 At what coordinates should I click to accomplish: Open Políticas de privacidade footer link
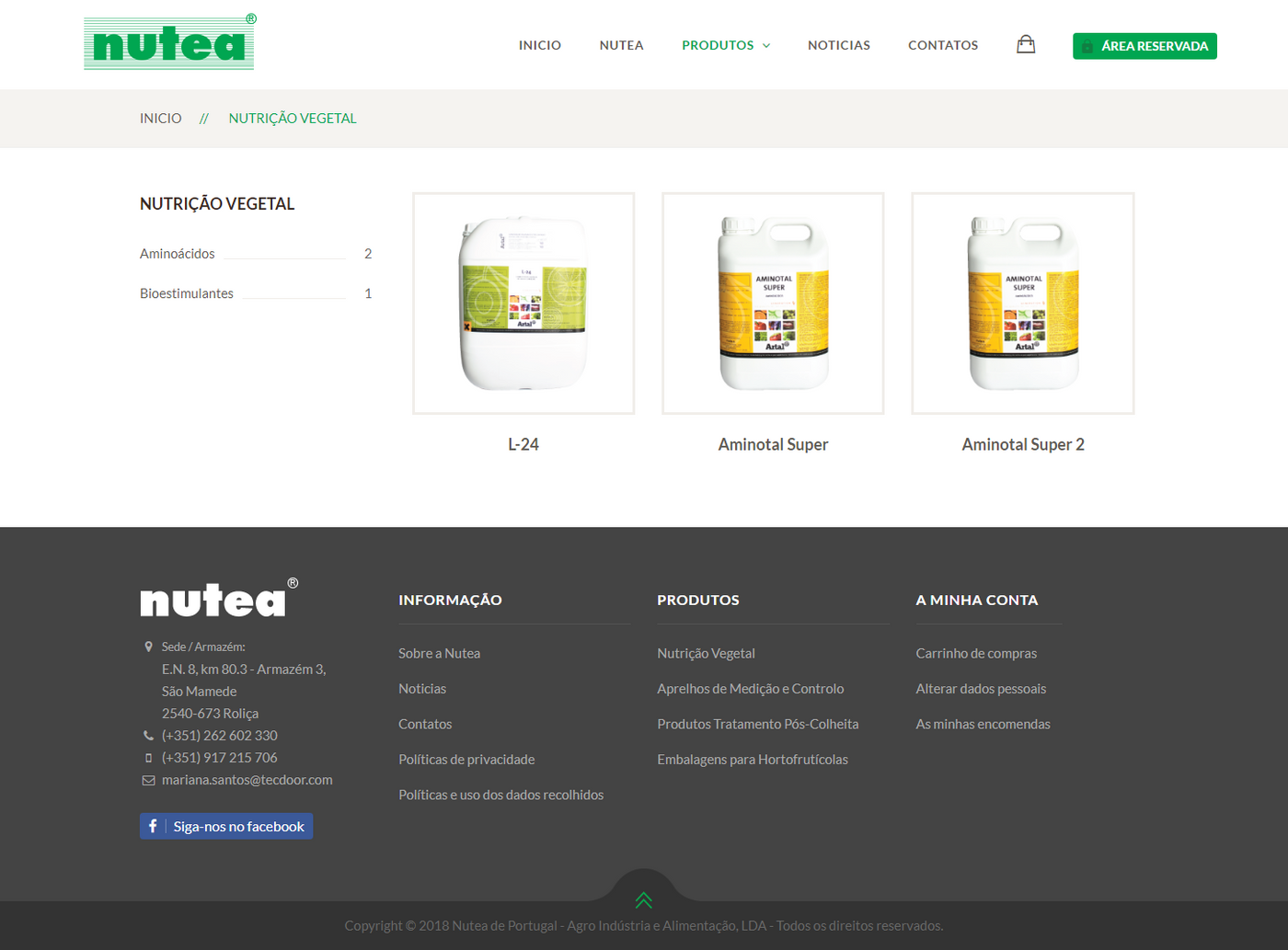[x=466, y=760]
